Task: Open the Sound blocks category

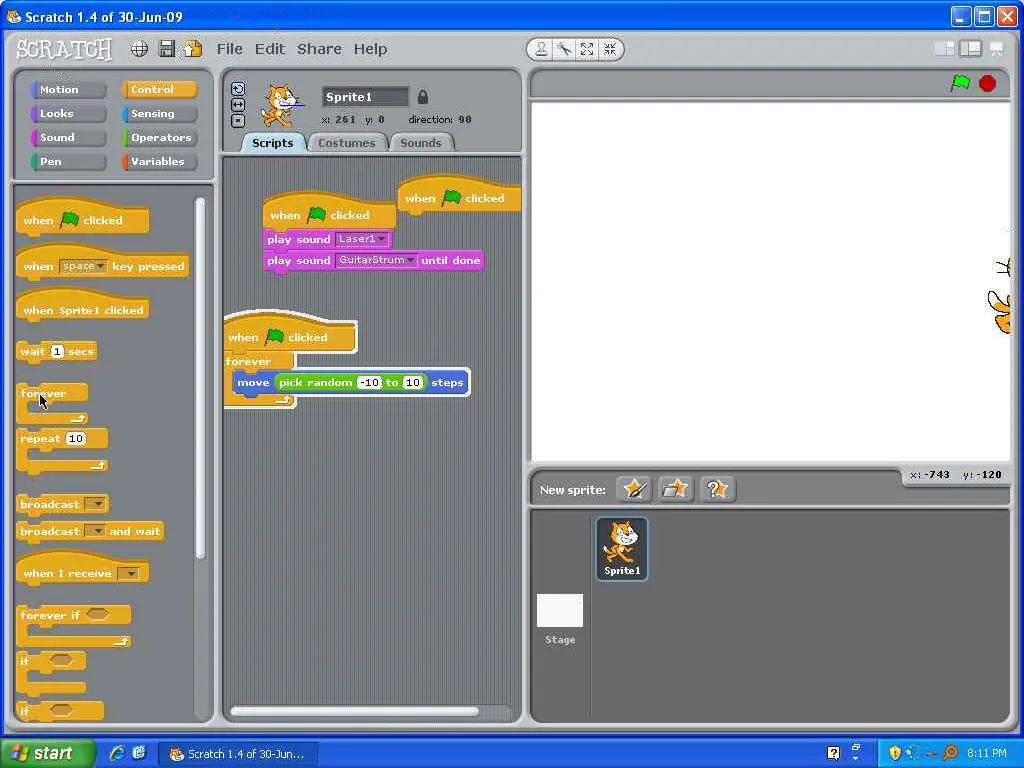Action: [x=68, y=138]
